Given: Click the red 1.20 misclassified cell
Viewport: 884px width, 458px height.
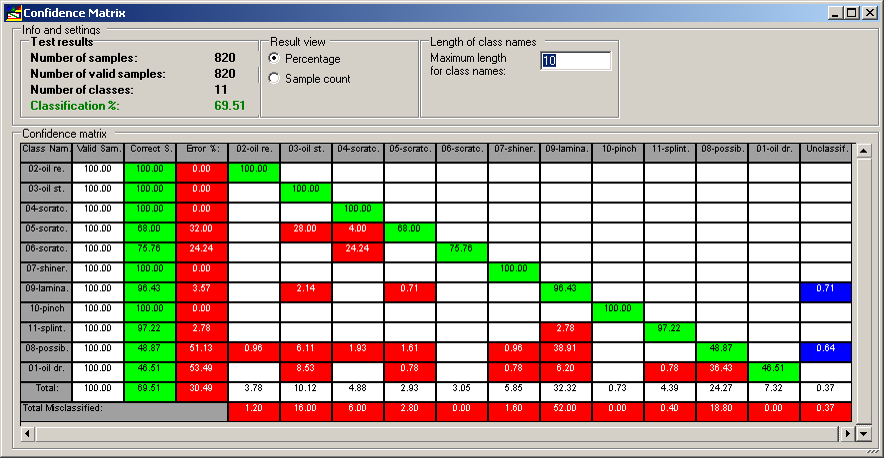Looking at the screenshot, I should pyautogui.click(x=254, y=412).
